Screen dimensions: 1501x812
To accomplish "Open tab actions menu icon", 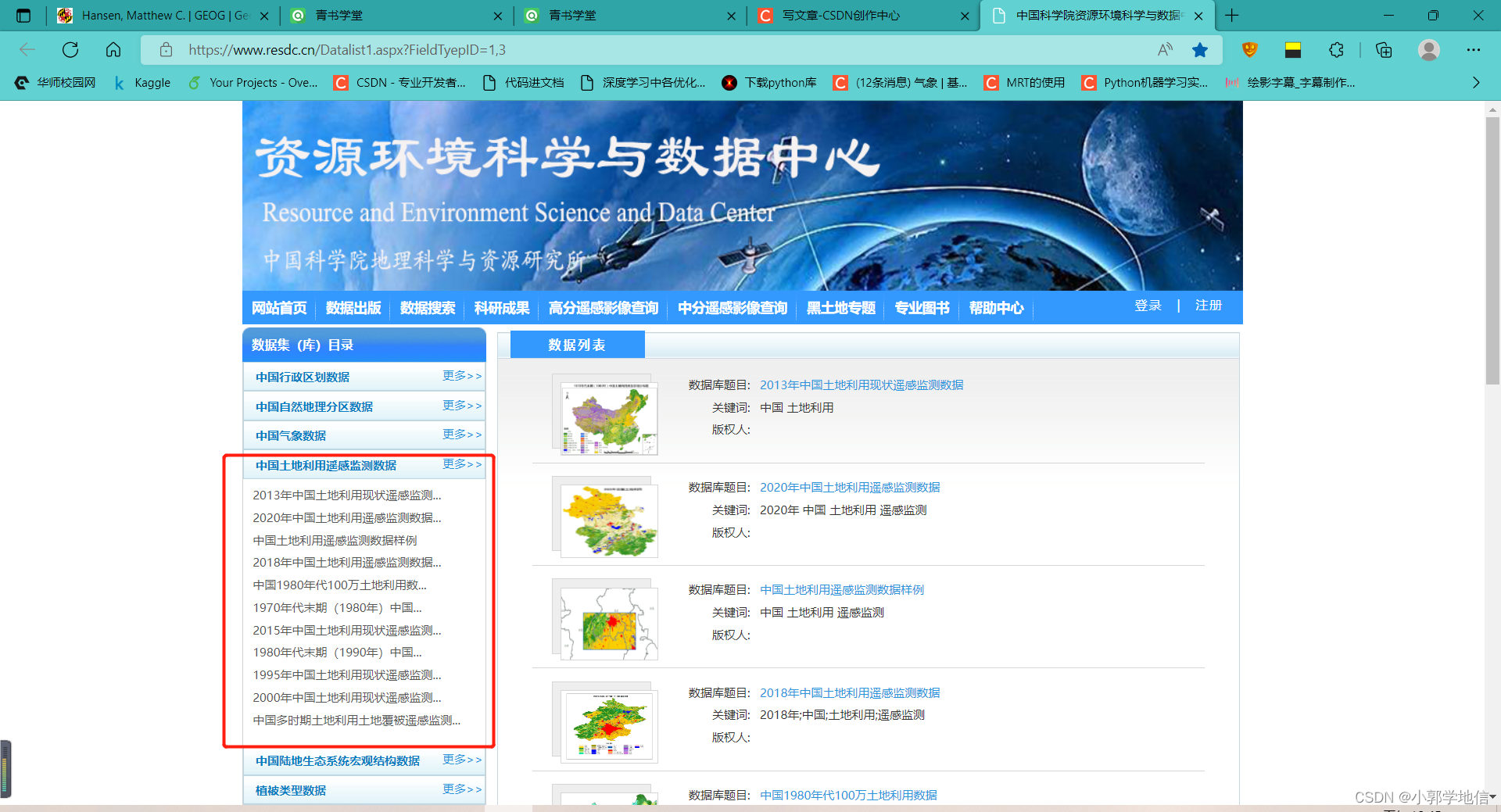I will tap(23, 16).
